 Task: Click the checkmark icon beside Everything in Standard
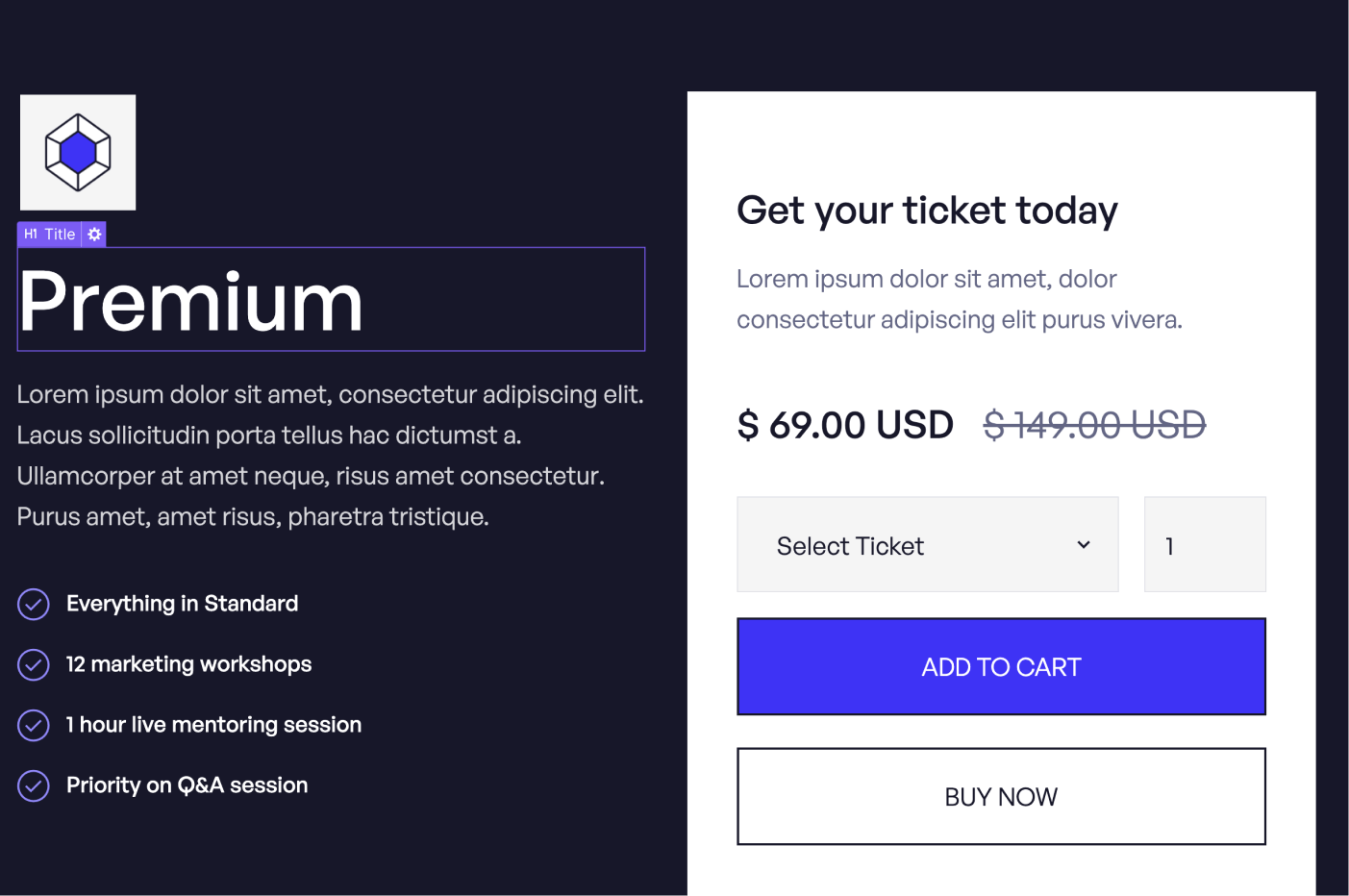tap(33, 604)
